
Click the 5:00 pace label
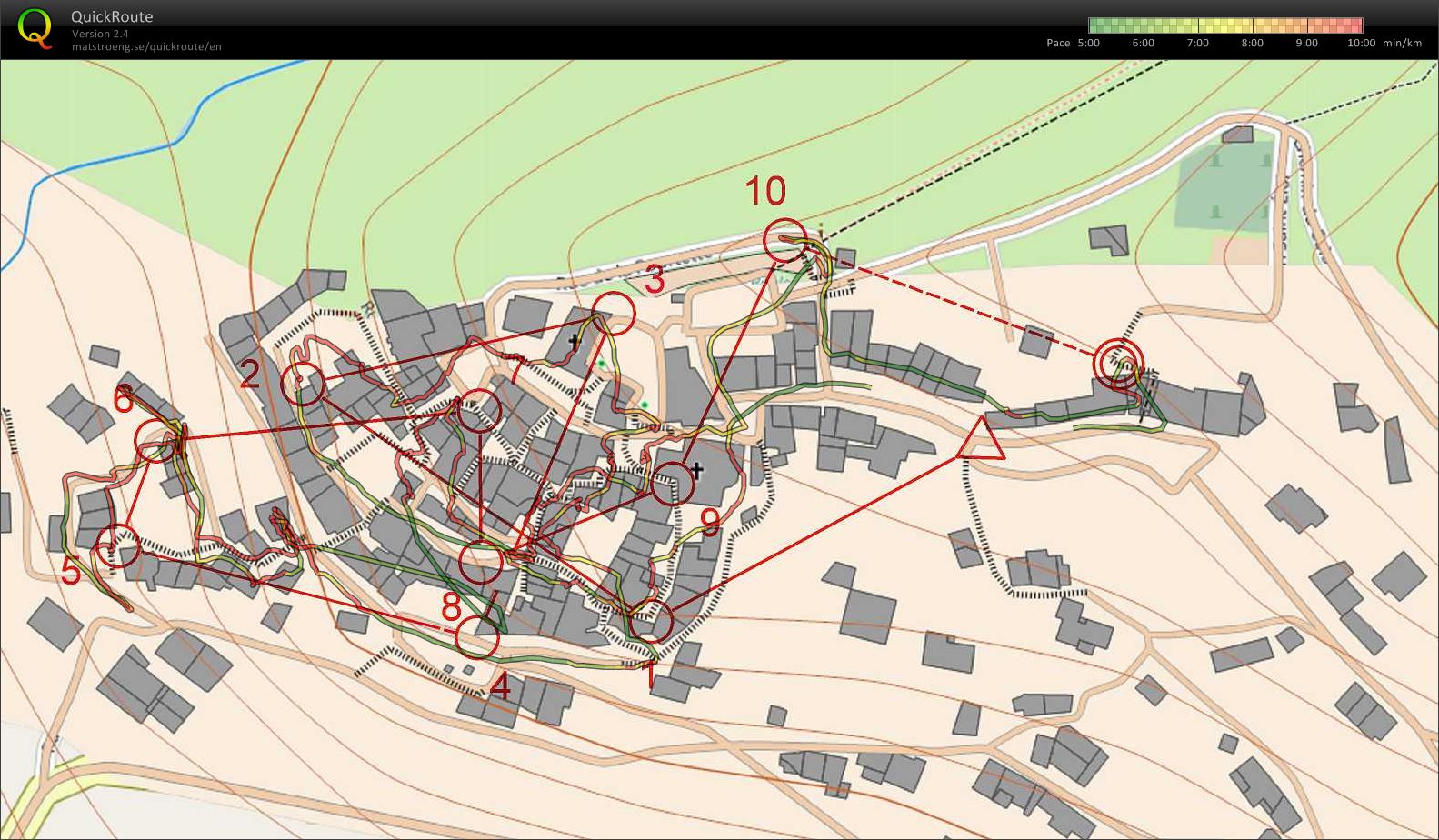pyautogui.click(x=1089, y=43)
